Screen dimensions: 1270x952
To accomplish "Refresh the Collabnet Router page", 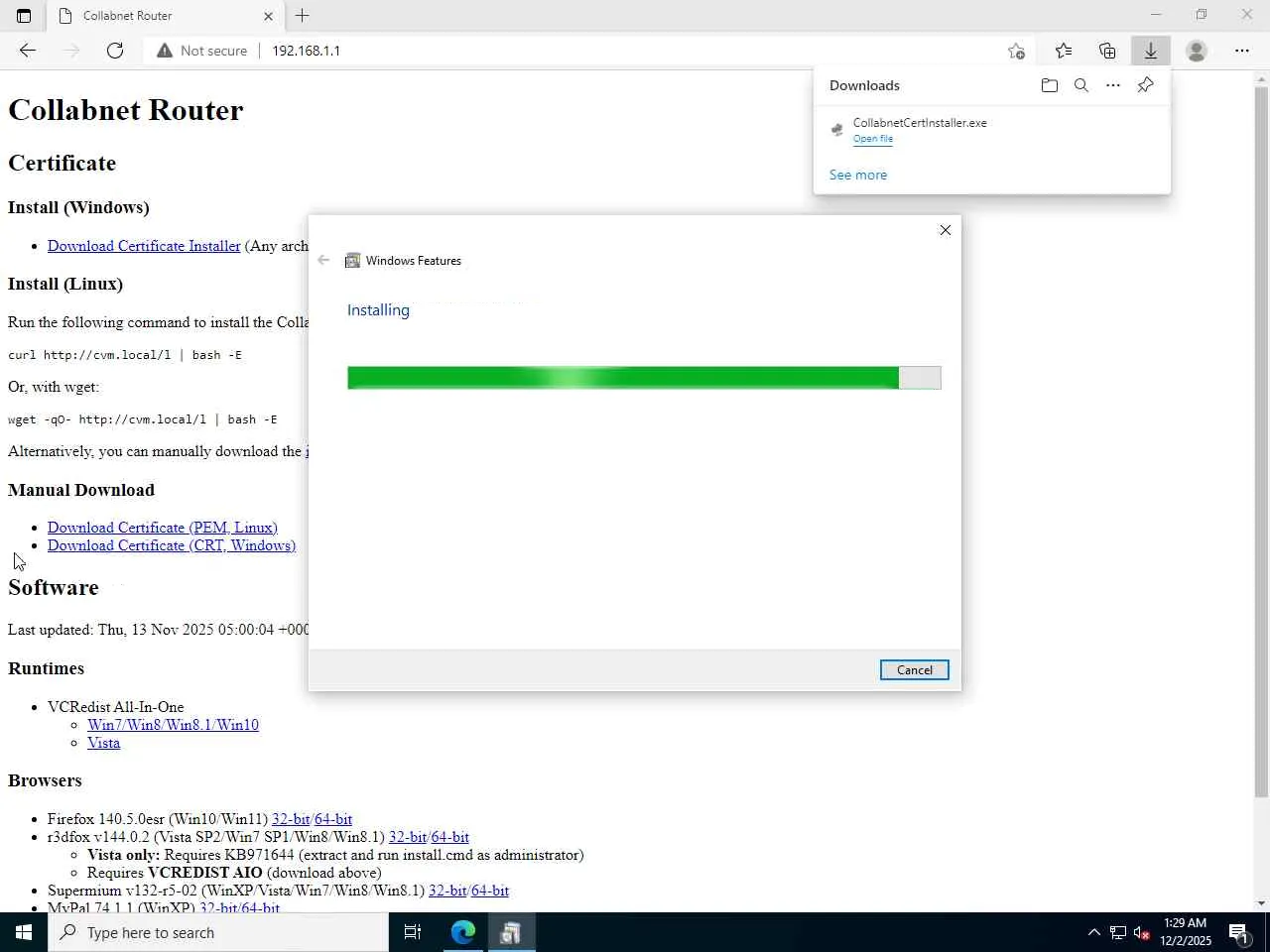I will coord(115,51).
